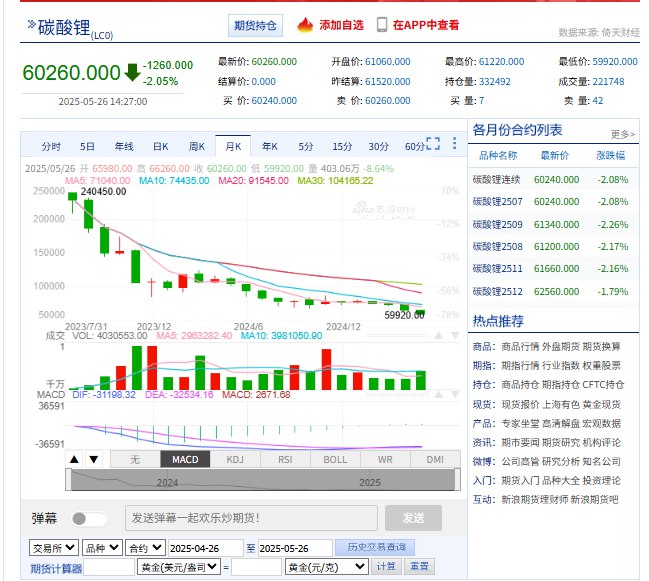Click the 计算 button
Screen dimensions: 649x581
click(x=386, y=566)
